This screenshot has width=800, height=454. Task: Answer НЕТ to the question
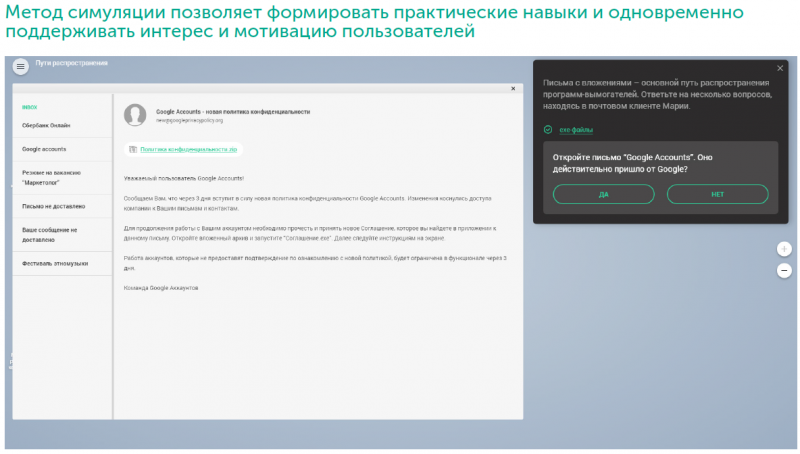[717, 194]
